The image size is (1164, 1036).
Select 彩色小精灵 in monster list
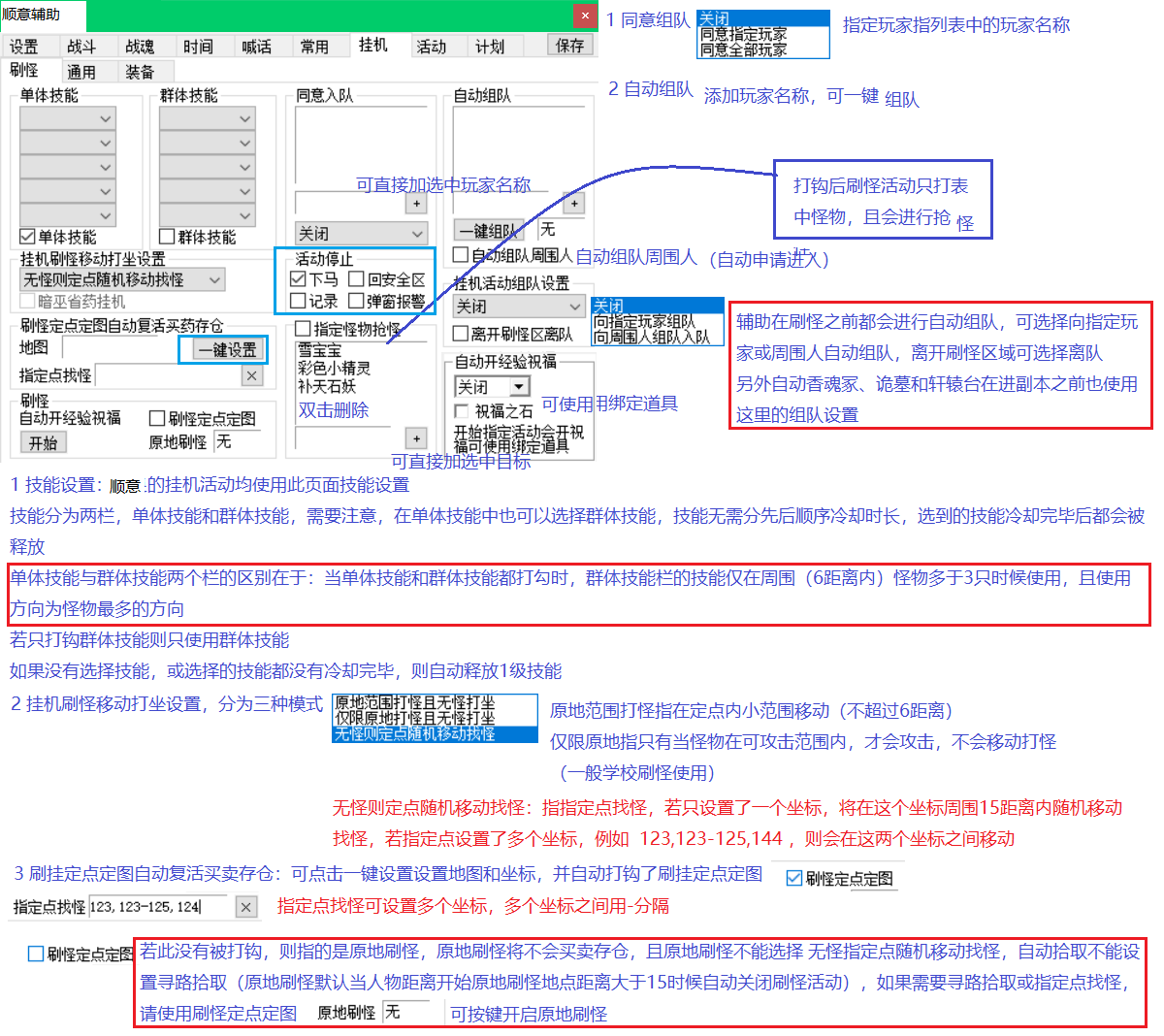click(335, 368)
